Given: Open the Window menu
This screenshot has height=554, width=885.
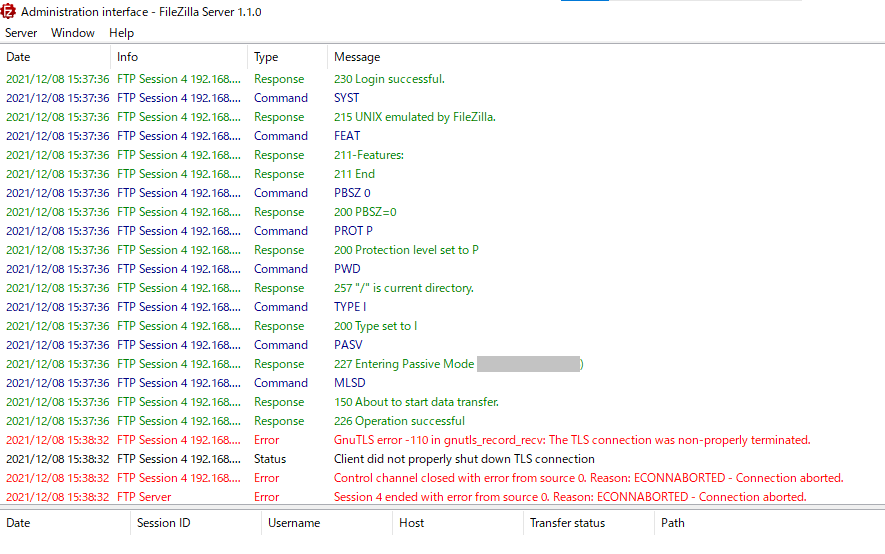Looking at the screenshot, I should 73,33.
